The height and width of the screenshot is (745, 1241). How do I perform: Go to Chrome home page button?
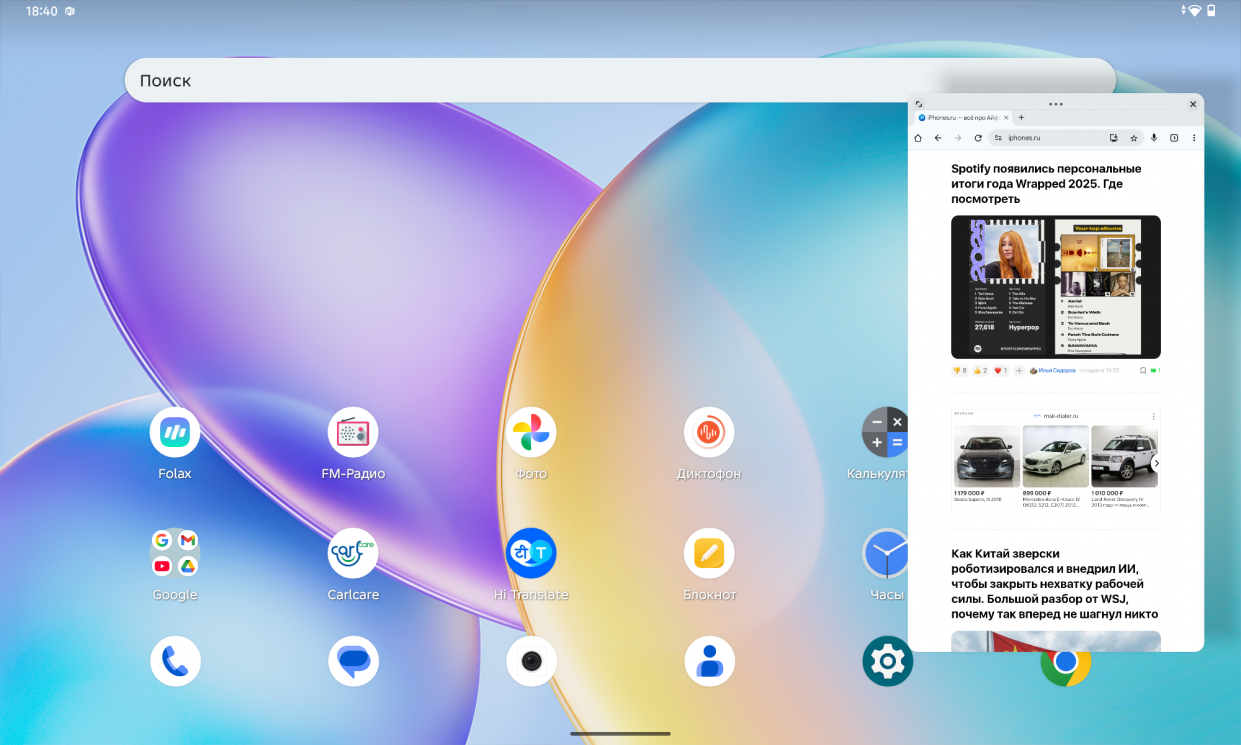[918, 138]
